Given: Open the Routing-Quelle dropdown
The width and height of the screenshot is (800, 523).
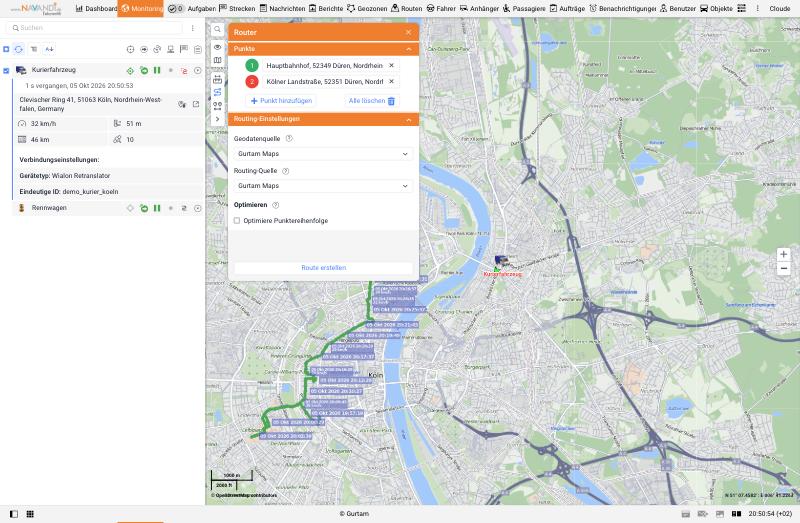Looking at the screenshot, I should [323, 186].
